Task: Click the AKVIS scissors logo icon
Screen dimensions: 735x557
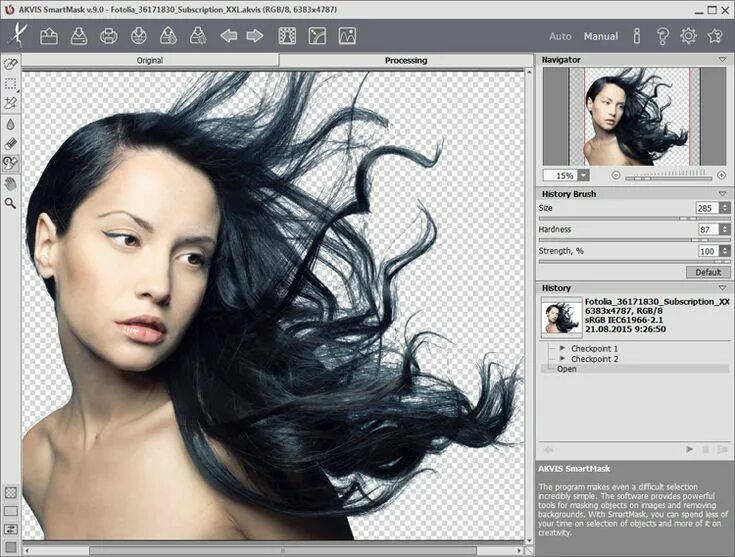Action: click(x=18, y=35)
